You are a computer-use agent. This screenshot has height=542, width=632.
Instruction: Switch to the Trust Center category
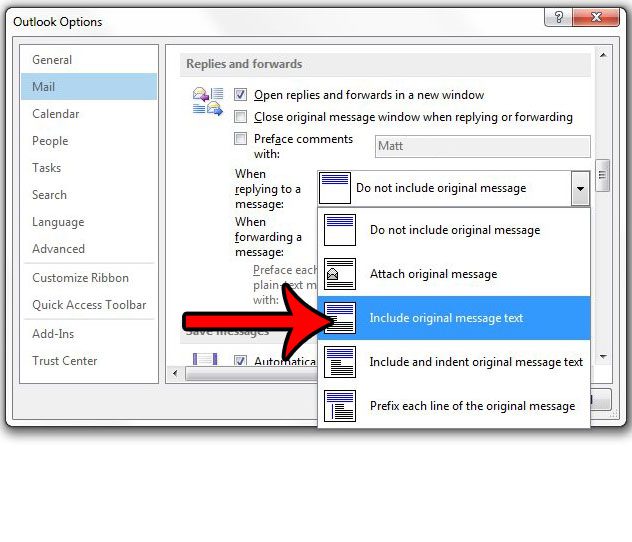tap(65, 361)
